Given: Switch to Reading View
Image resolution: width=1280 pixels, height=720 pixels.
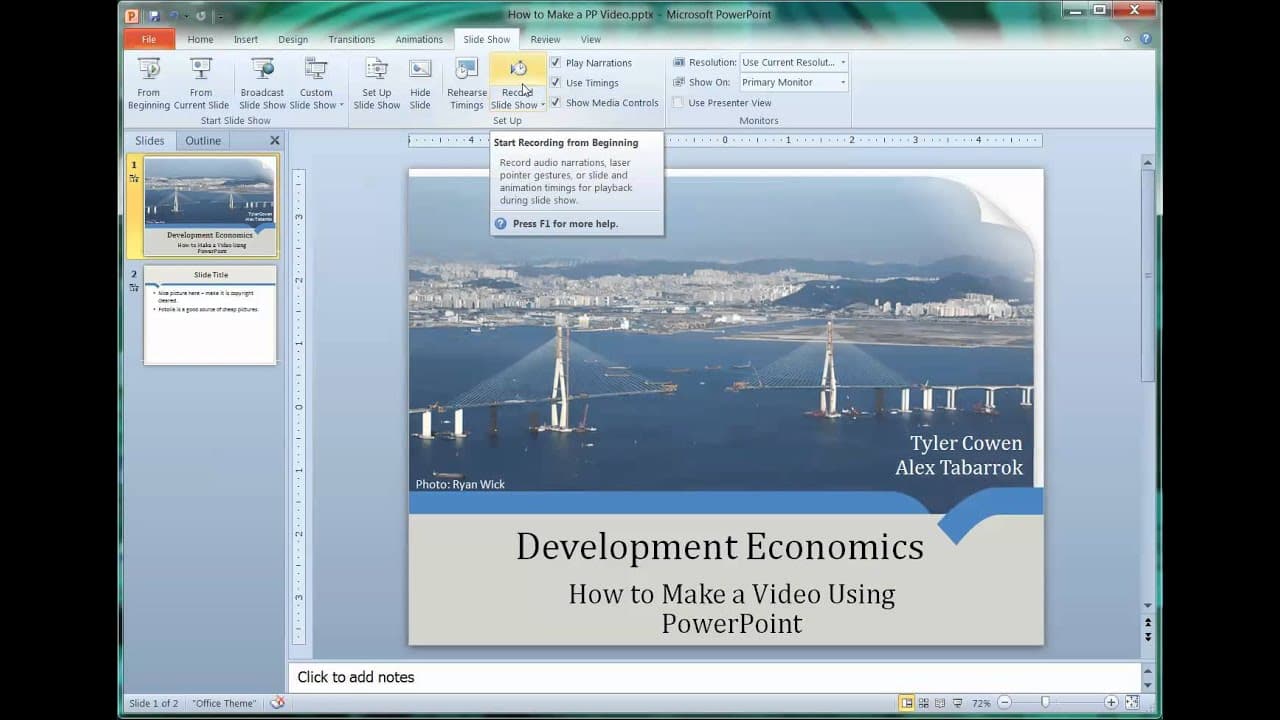Looking at the screenshot, I should pyautogui.click(x=941, y=703).
